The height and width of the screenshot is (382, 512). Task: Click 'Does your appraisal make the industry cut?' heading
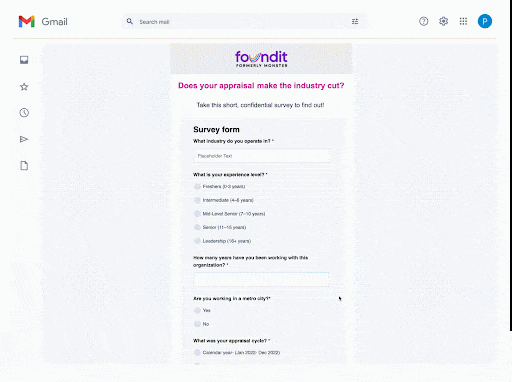[x=261, y=86]
